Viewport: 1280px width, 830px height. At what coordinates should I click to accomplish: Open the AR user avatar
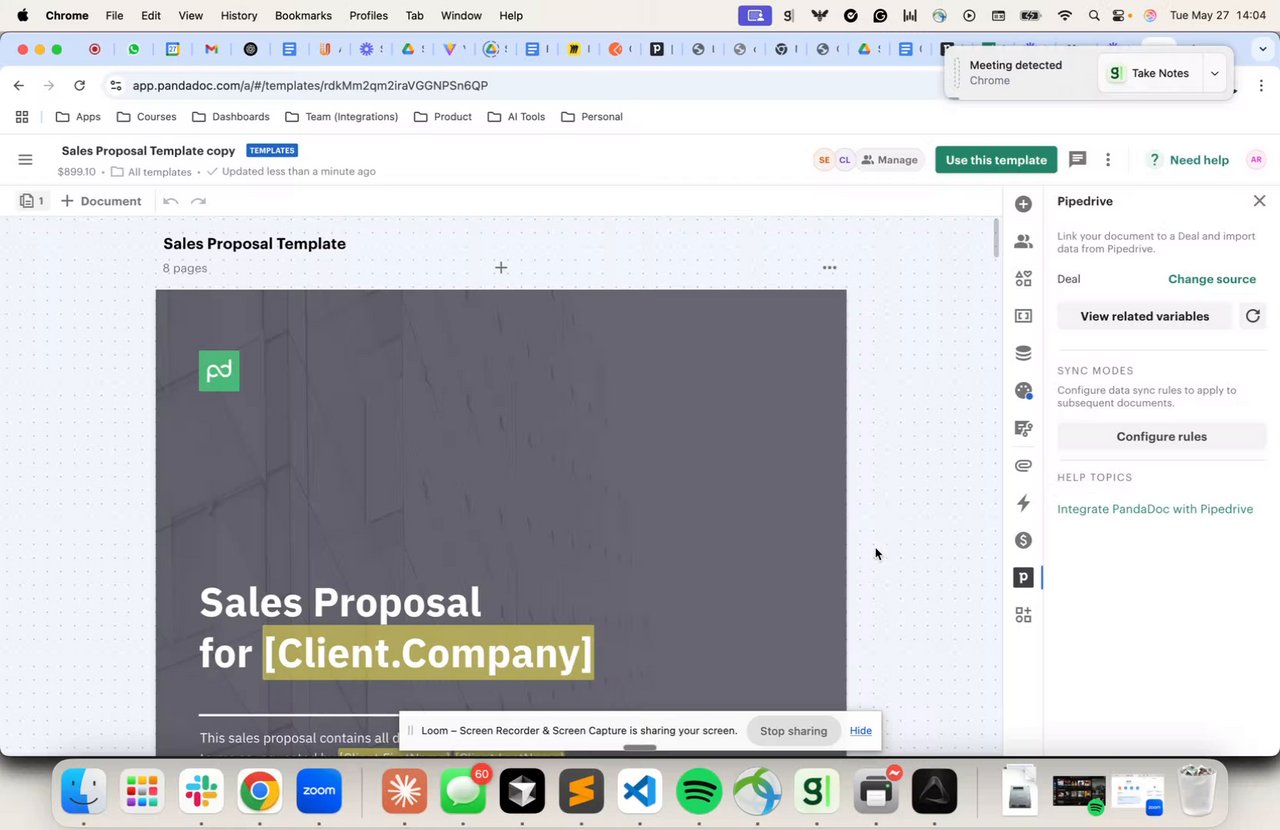point(1256,160)
